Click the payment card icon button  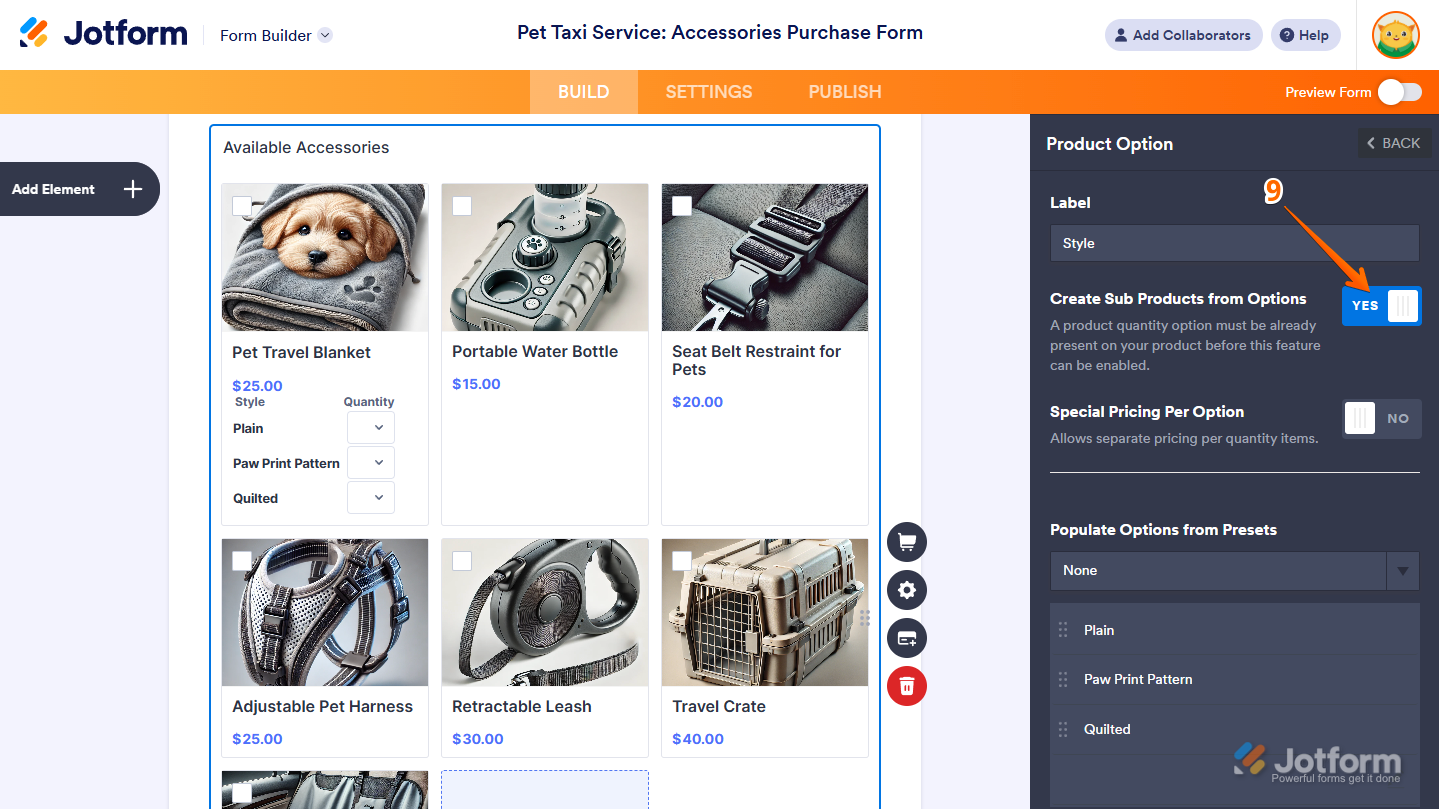point(906,638)
